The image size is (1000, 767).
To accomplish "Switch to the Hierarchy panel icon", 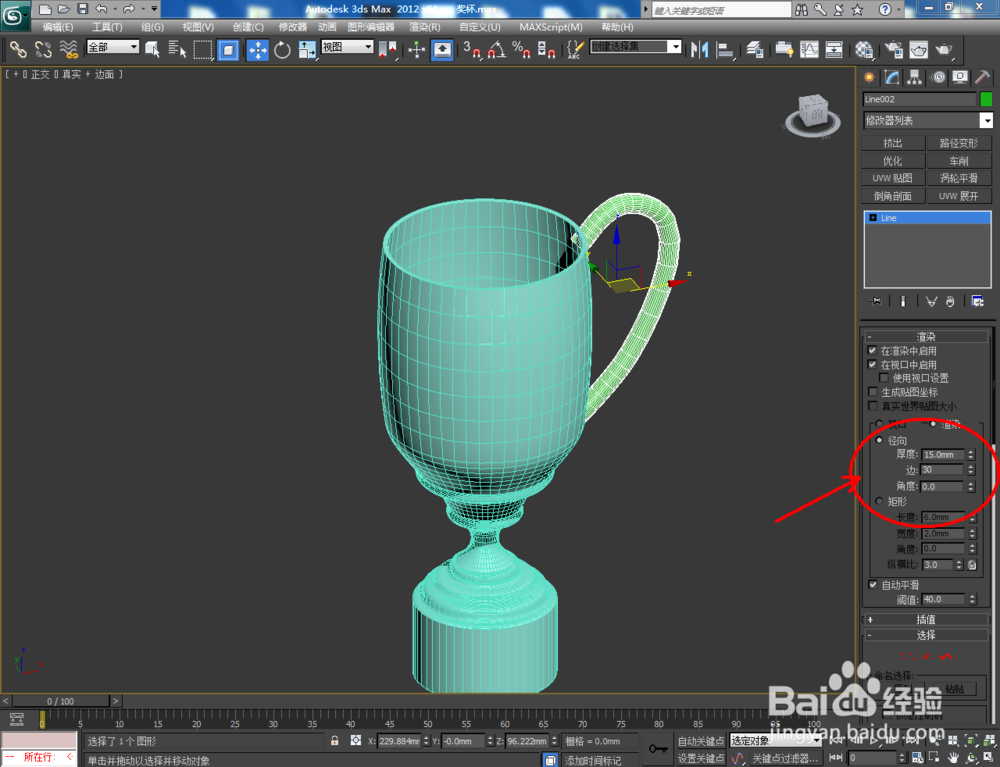I will [915, 77].
